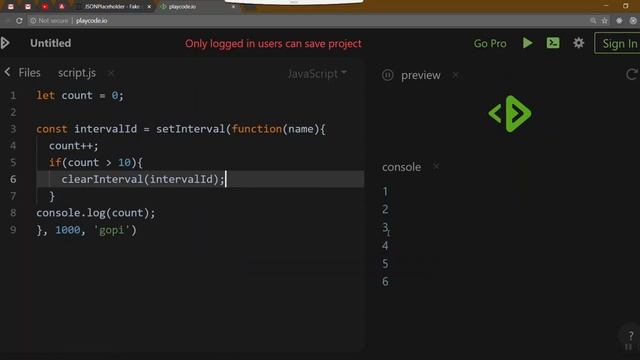Open the Files panel label

(x=29, y=73)
